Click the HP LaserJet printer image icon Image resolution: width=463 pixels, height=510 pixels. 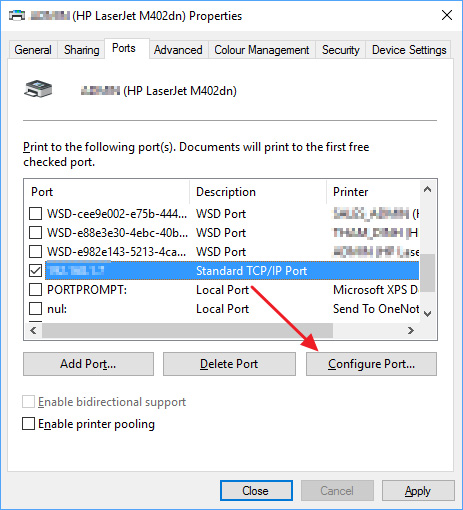point(38,89)
